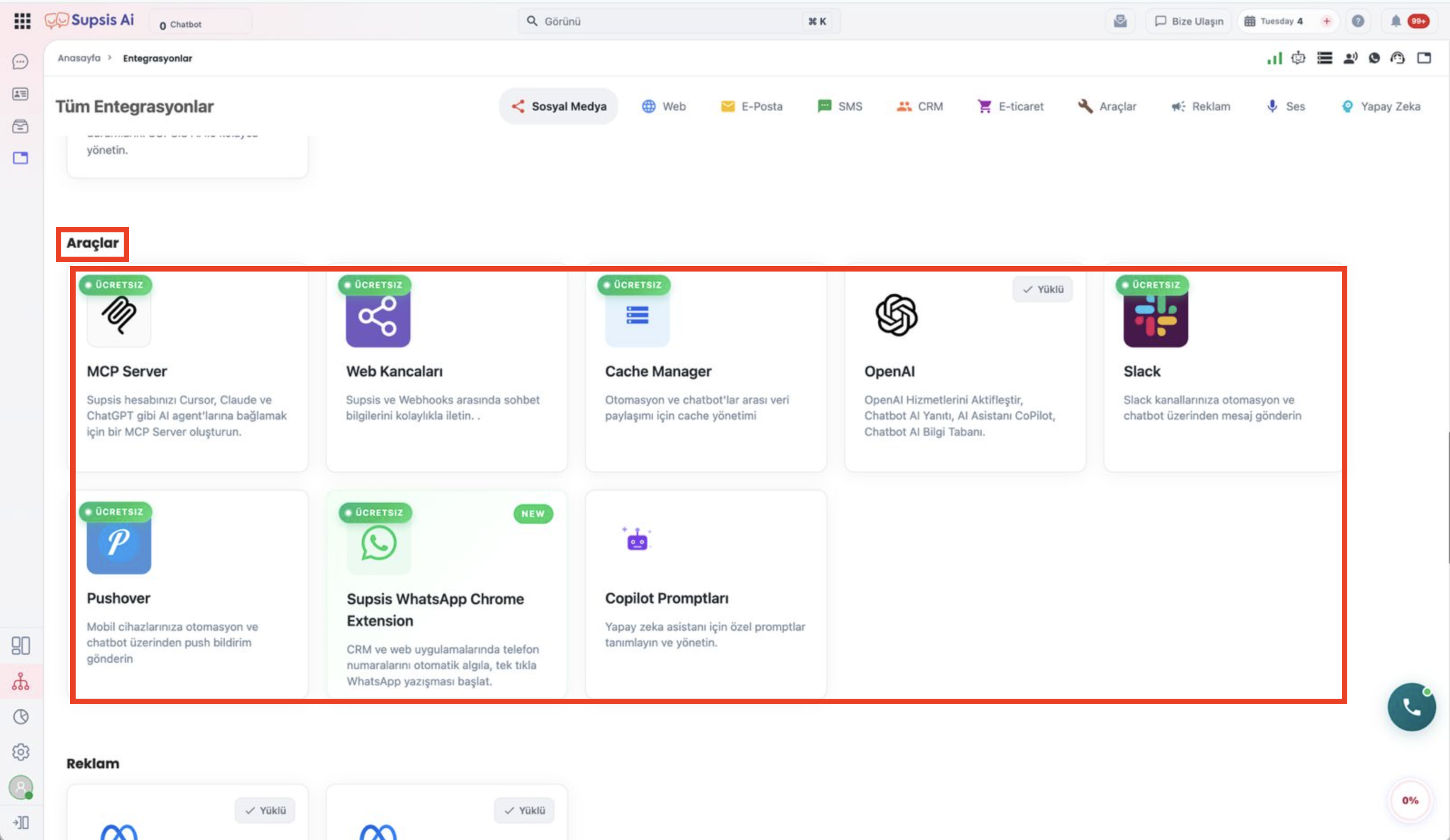The height and width of the screenshot is (840, 1450).
Task: Select the Reklam tab
Action: tap(1201, 107)
